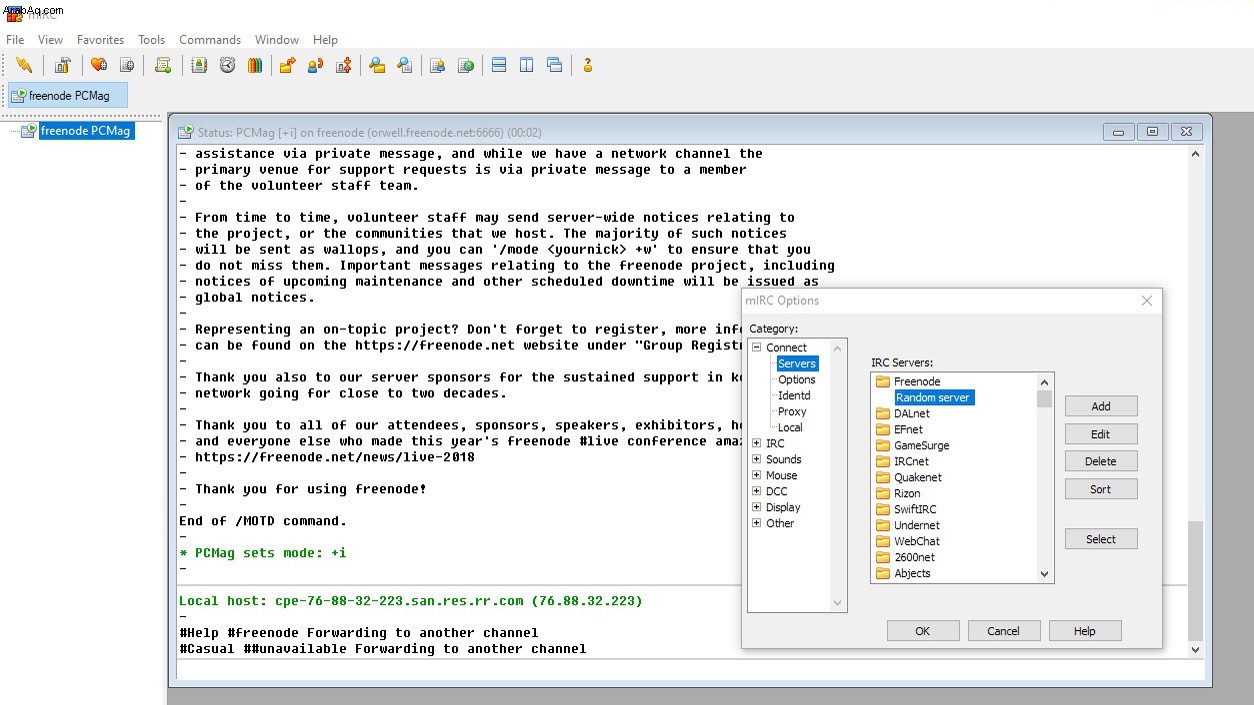This screenshot has height=705, width=1254.
Task: Open the Help menu in the menu bar
Action: tap(325, 40)
